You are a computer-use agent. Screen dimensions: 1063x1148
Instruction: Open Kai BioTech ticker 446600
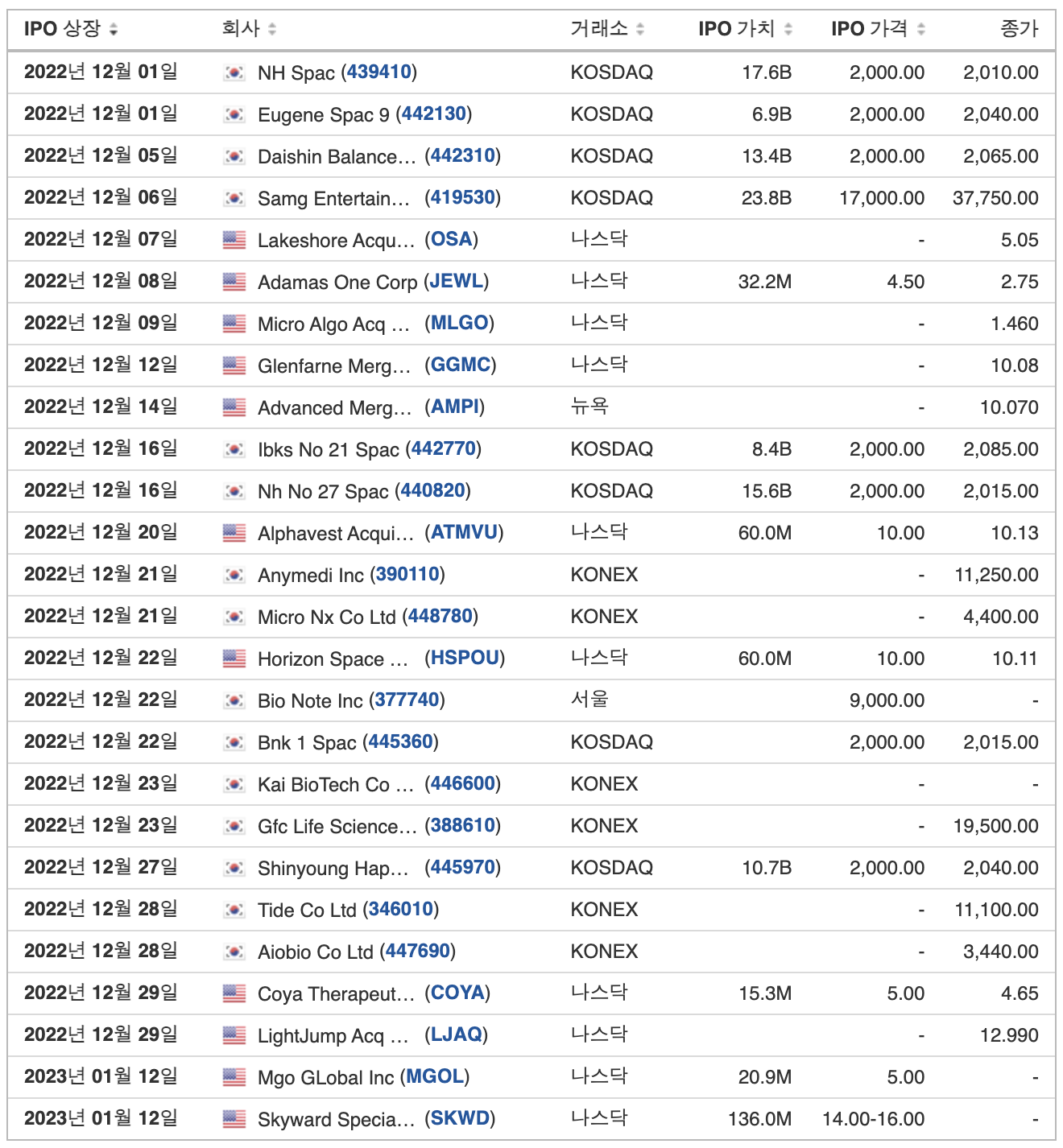point(463,783)
